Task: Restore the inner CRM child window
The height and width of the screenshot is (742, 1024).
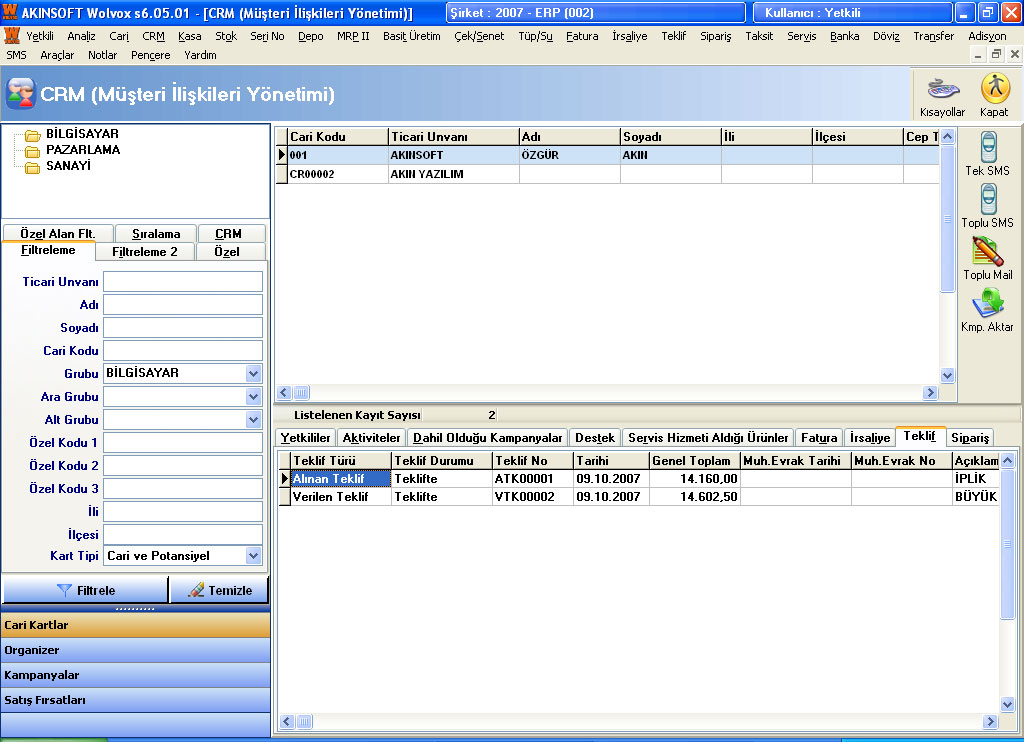Action: point(995,55)
